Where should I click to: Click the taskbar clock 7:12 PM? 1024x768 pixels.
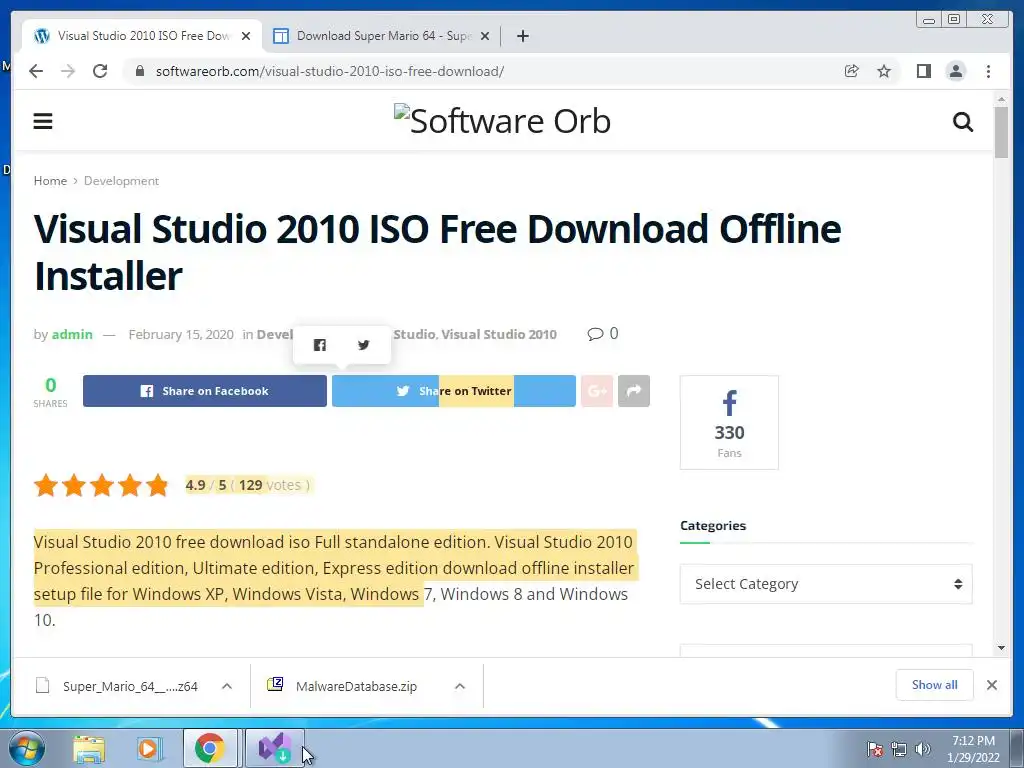(973, 749)
